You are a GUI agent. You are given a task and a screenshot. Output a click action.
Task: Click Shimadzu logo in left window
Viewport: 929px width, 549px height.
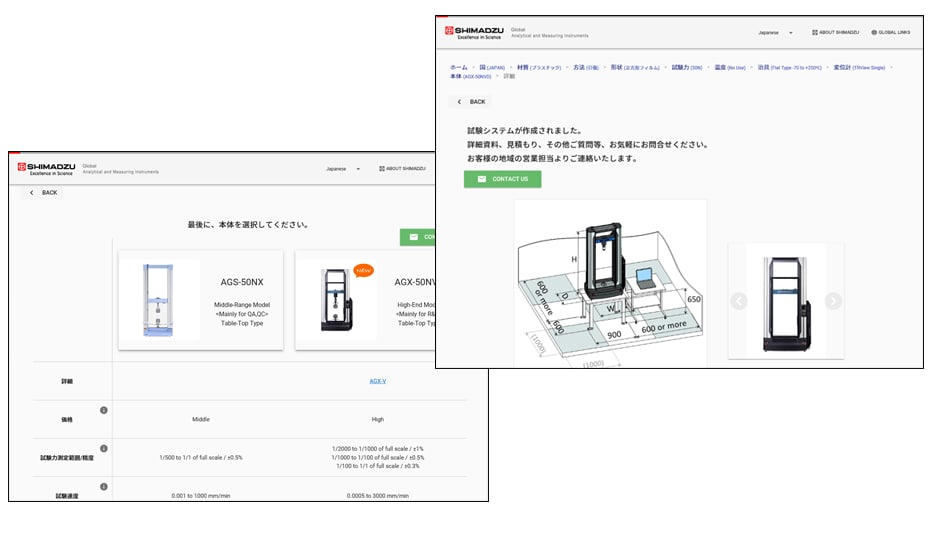click(46, 169)
